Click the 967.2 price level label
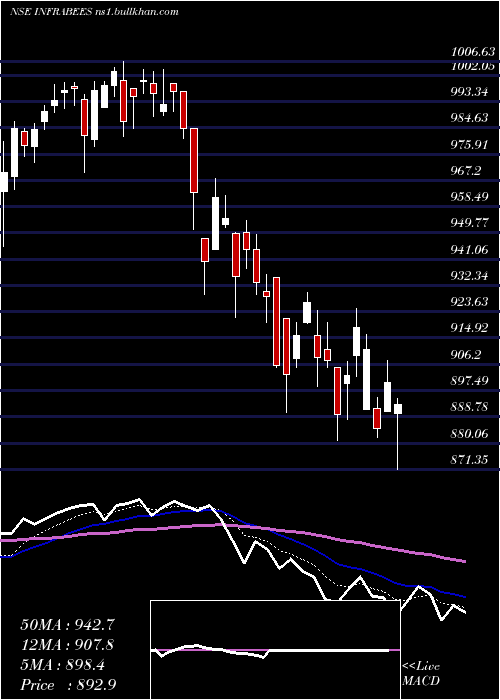 click(468, 171)
